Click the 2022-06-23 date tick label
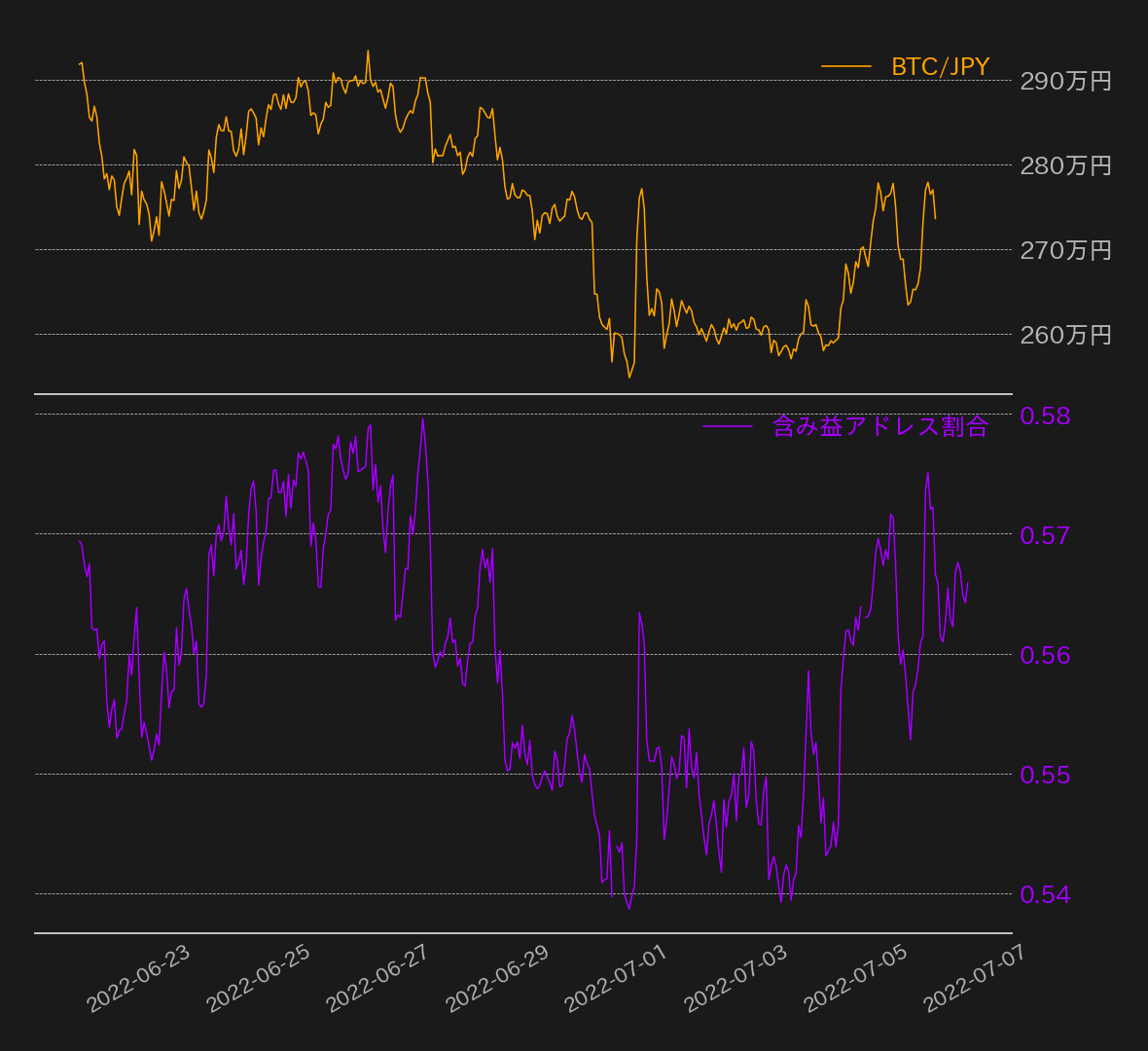Image resolution: width=1148 pixels, height=1051 pixels. tap(139, 978)
